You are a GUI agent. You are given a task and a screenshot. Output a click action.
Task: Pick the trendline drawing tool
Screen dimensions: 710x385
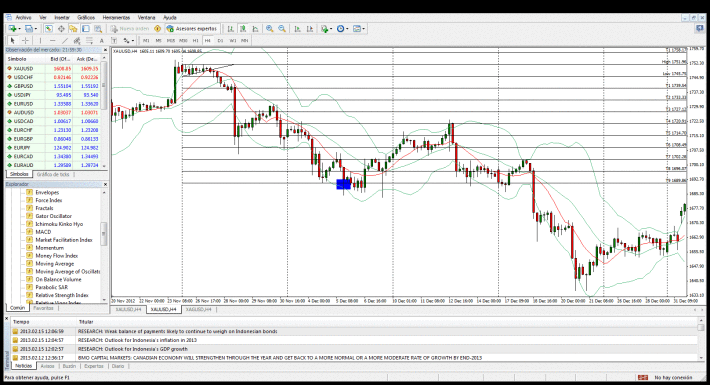pyautogui.click(x=65, y=41)
